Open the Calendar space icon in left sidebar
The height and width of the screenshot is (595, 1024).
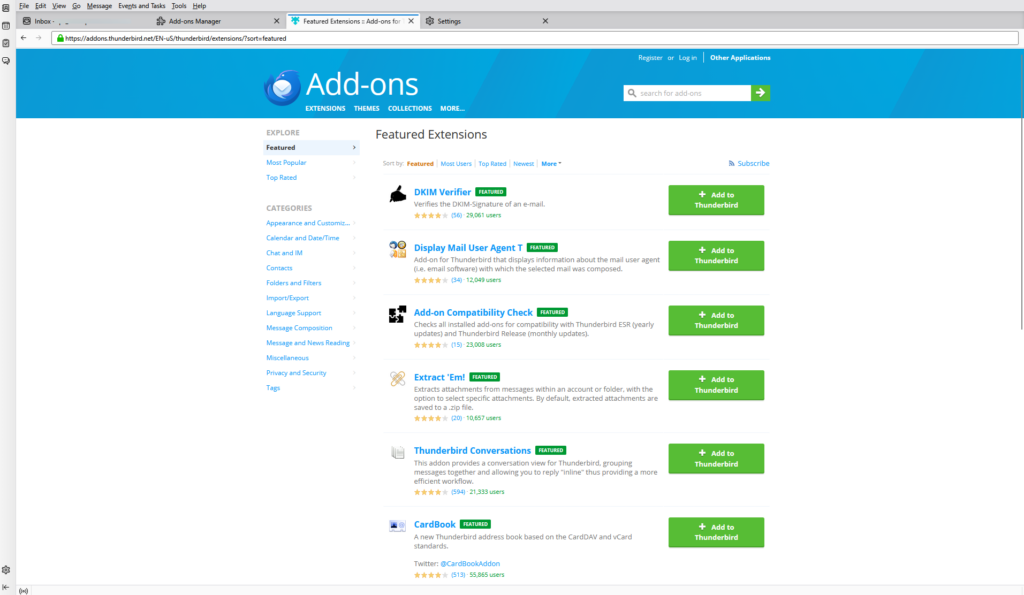click(x=6, y=26)
